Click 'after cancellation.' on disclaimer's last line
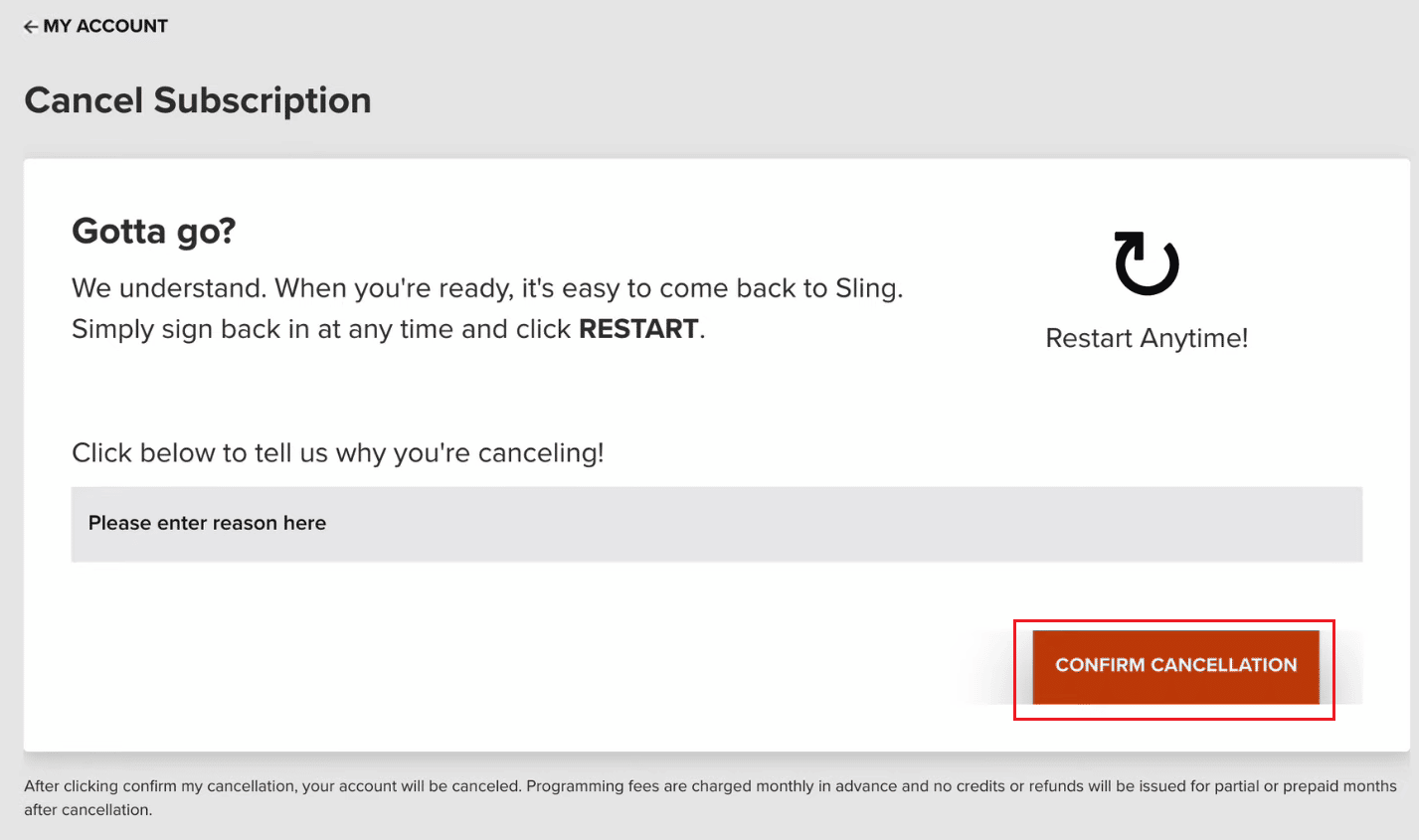This screenshot has height=840, width=1419. coord(88,810)
